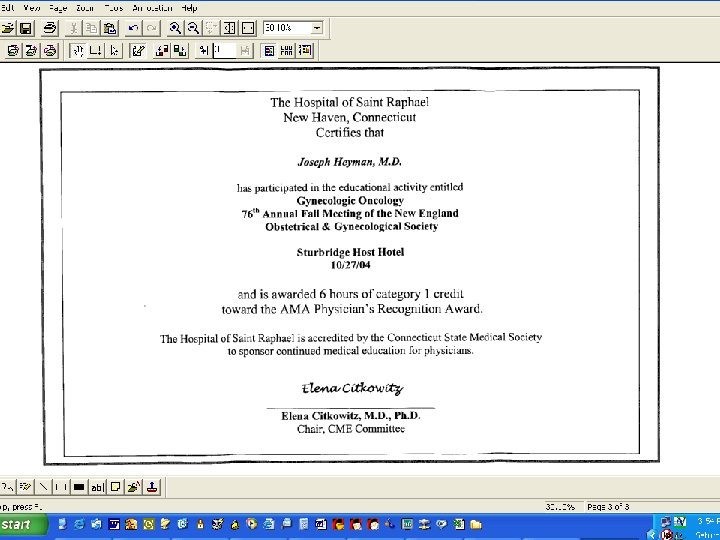
Task: Click the 'Chair, CME Committee' text
Action: (x=351, y=429)
